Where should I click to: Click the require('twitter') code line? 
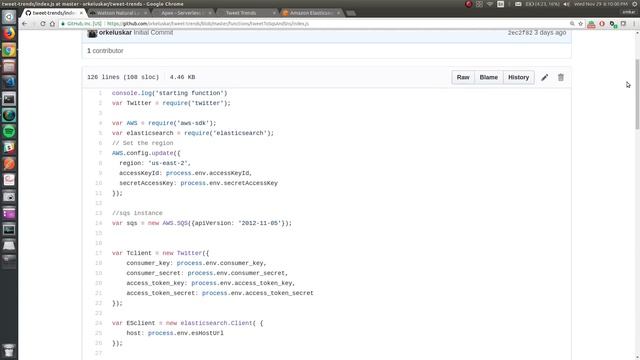171,103
